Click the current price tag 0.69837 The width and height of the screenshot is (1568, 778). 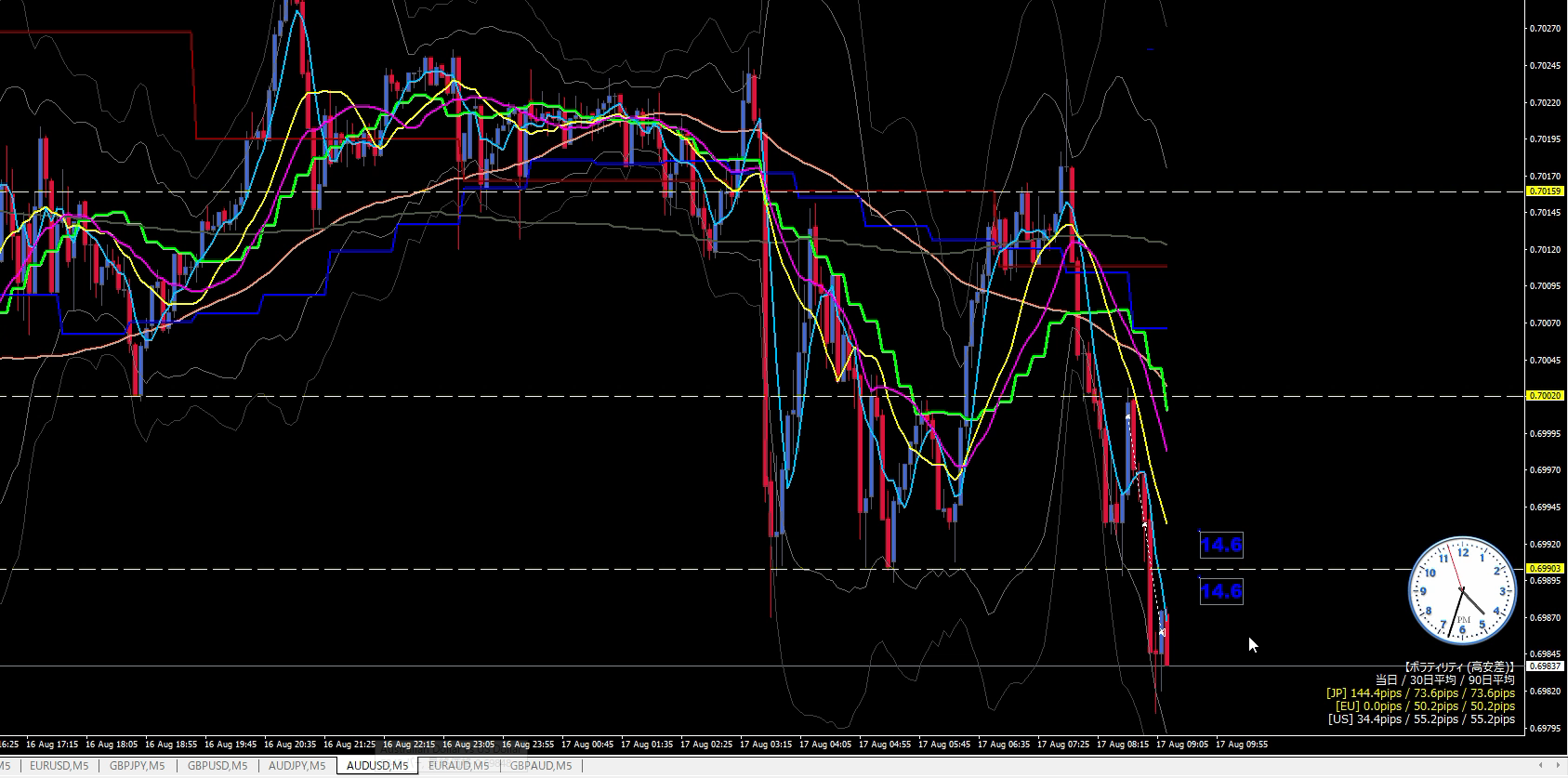point(1545,666)
